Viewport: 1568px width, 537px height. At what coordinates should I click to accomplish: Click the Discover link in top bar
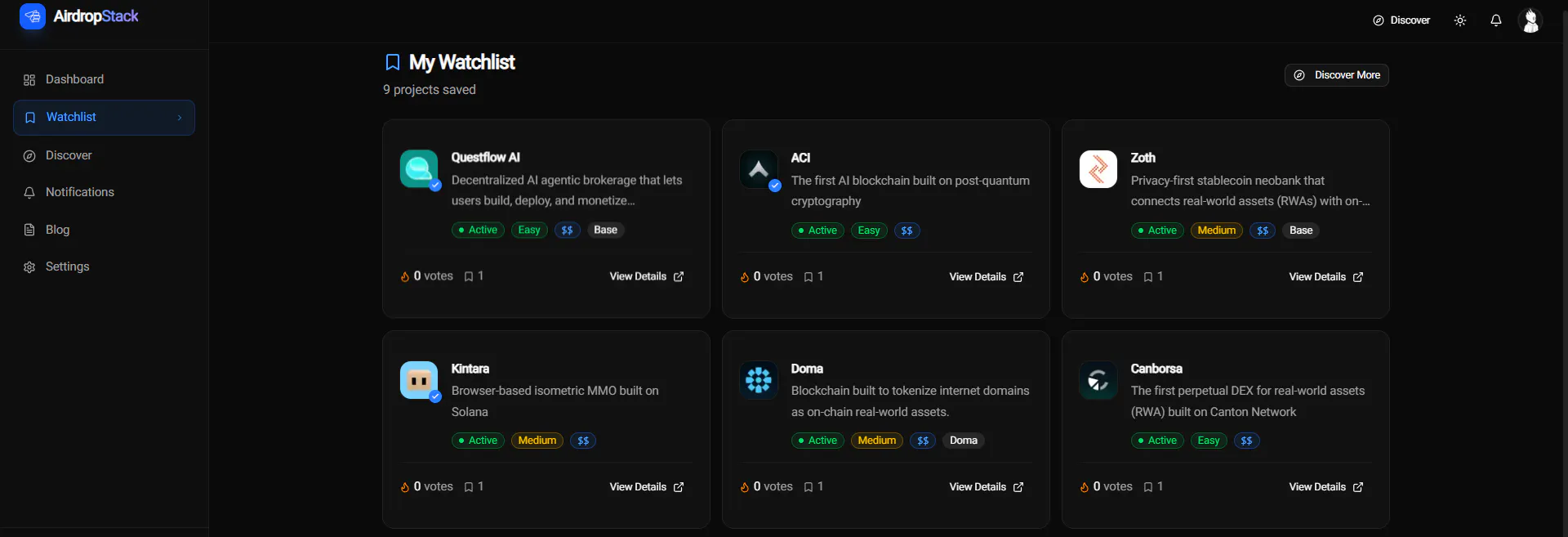pos(1401,20)
